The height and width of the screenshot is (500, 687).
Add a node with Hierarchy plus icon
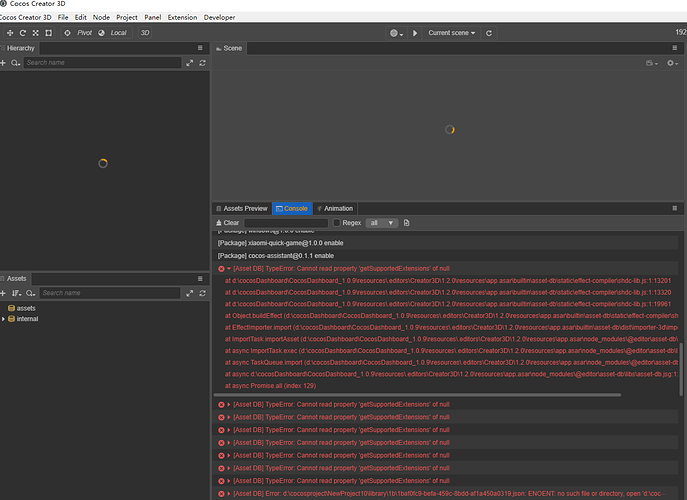[x=3, y=63]
